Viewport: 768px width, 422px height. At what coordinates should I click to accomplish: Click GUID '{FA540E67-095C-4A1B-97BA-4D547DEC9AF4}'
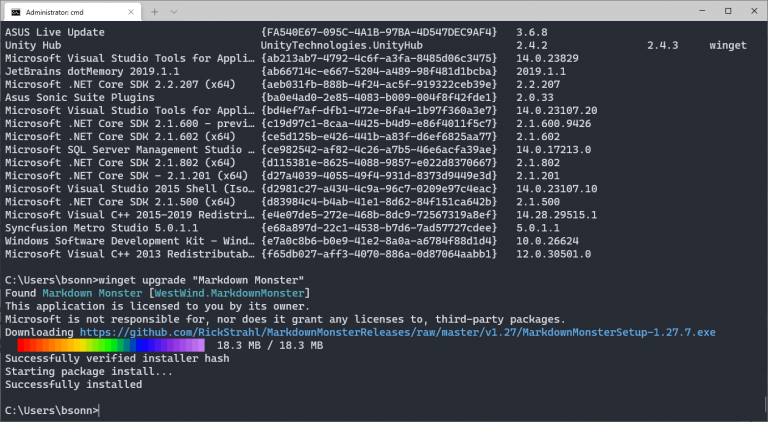coord(379,32)
